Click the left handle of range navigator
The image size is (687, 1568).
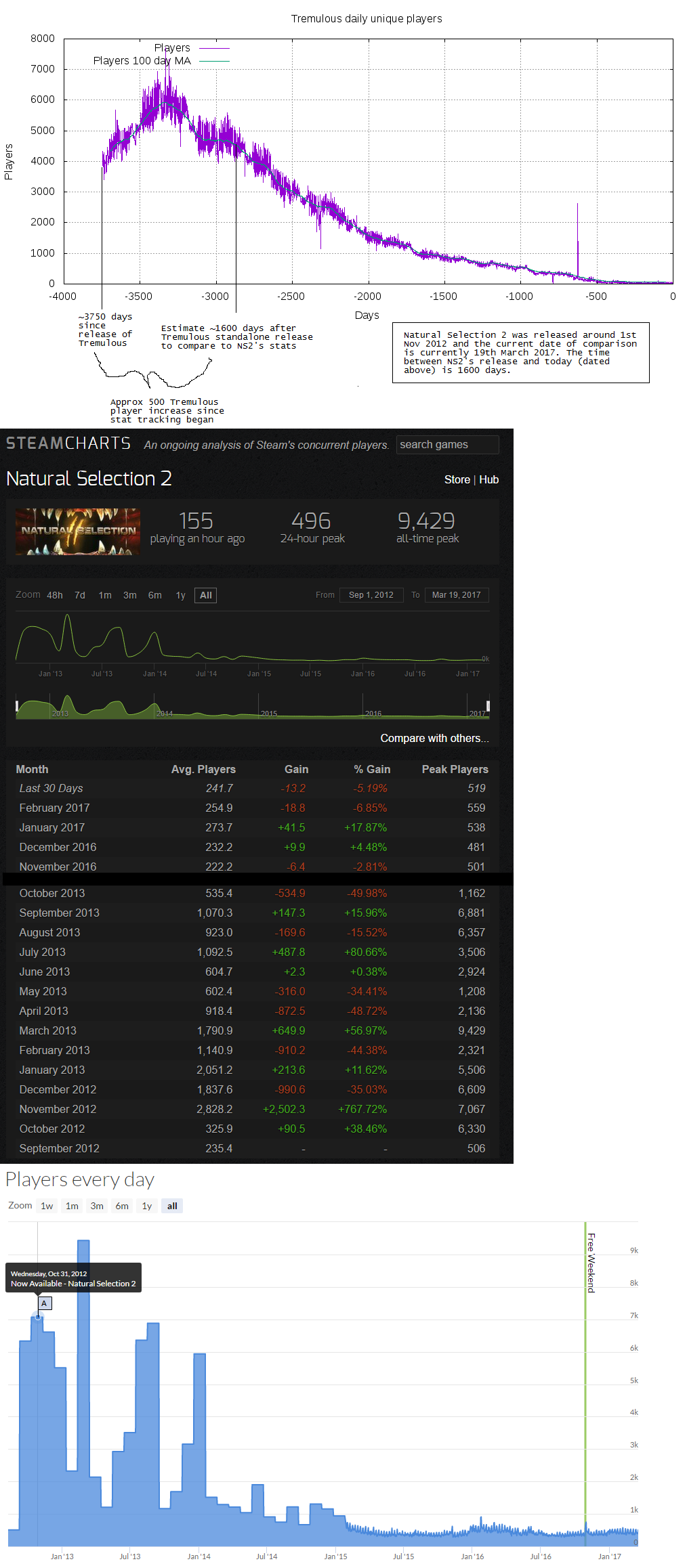(17, 706)
